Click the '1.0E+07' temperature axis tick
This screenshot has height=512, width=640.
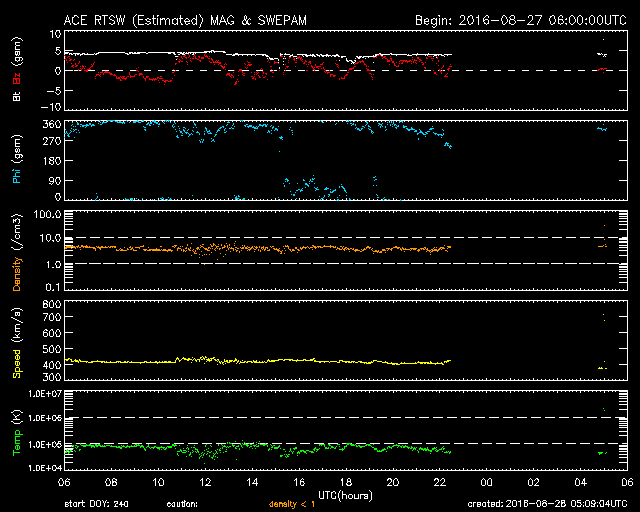(x=45, y=394)
